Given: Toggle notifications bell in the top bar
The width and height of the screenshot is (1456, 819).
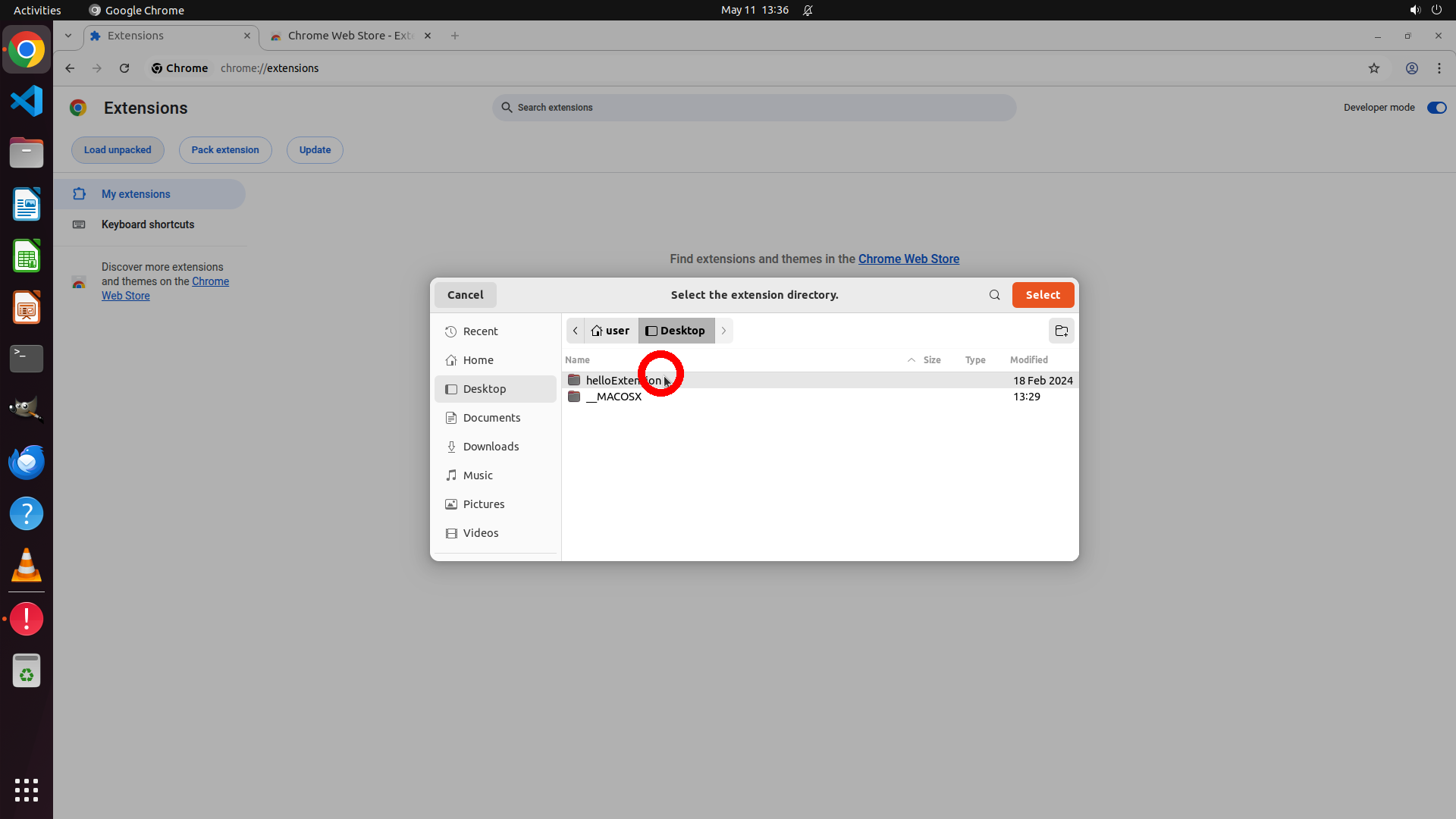Looking at the screenshot, I should tap(808, 10).
